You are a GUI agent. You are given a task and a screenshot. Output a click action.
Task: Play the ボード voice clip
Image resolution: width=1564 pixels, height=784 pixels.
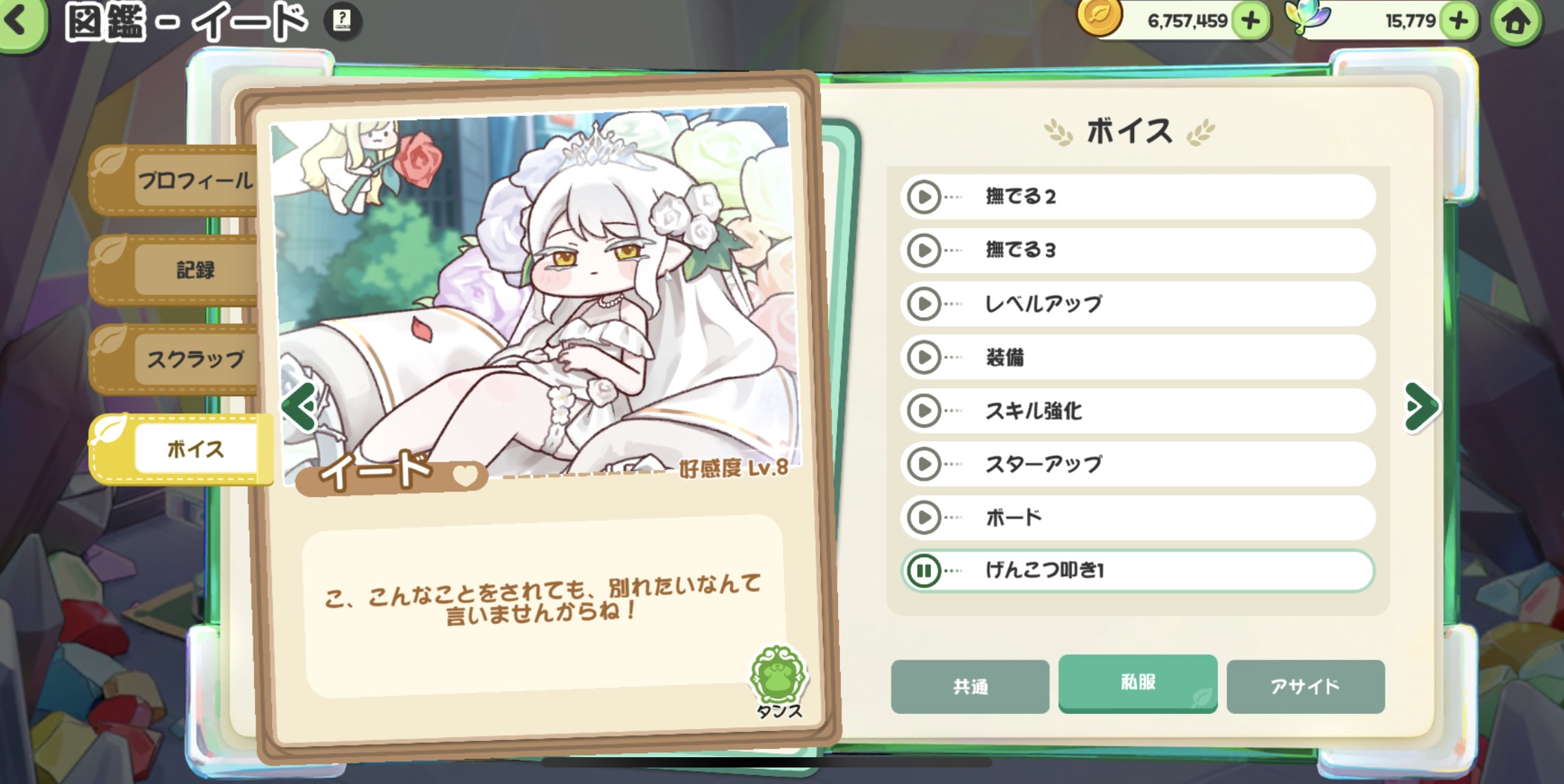(x=924, y=518)
